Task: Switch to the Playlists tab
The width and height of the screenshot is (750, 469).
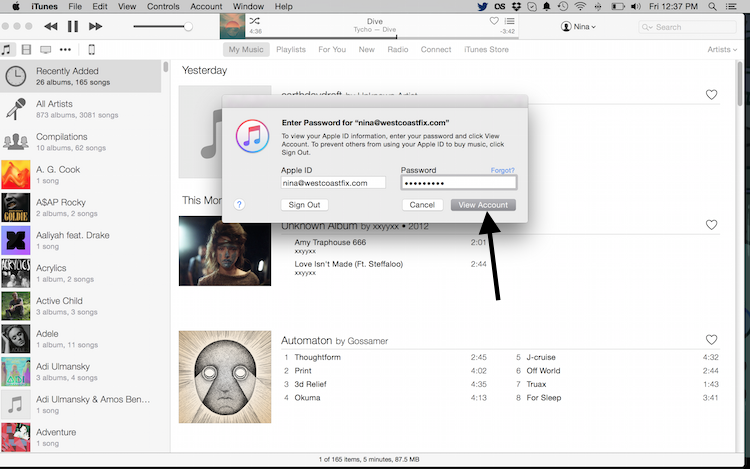Action: tap(291, 49)
